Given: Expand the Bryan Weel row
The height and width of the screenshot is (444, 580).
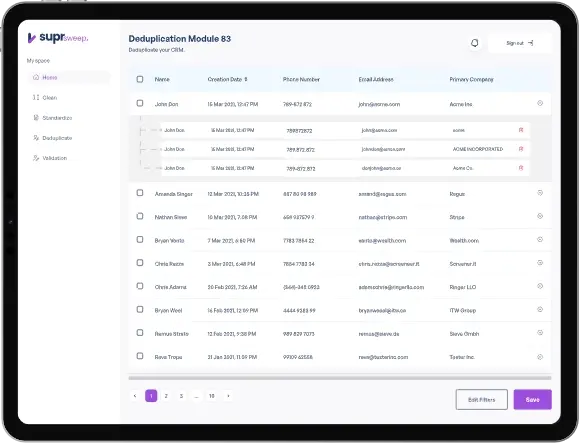Looking at the screenshot, I should pos(540,309).
